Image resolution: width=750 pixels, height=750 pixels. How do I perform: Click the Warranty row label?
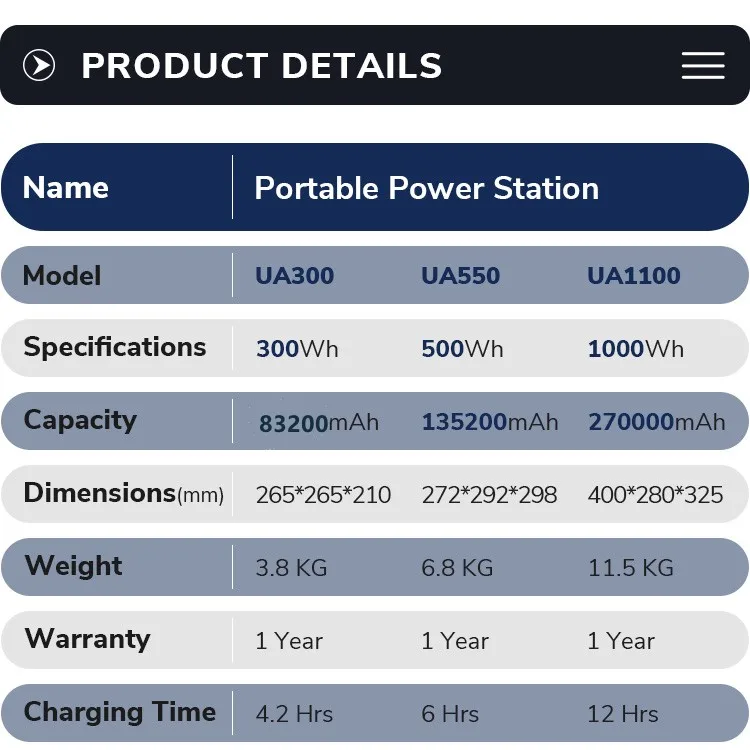tap(87, 639)
